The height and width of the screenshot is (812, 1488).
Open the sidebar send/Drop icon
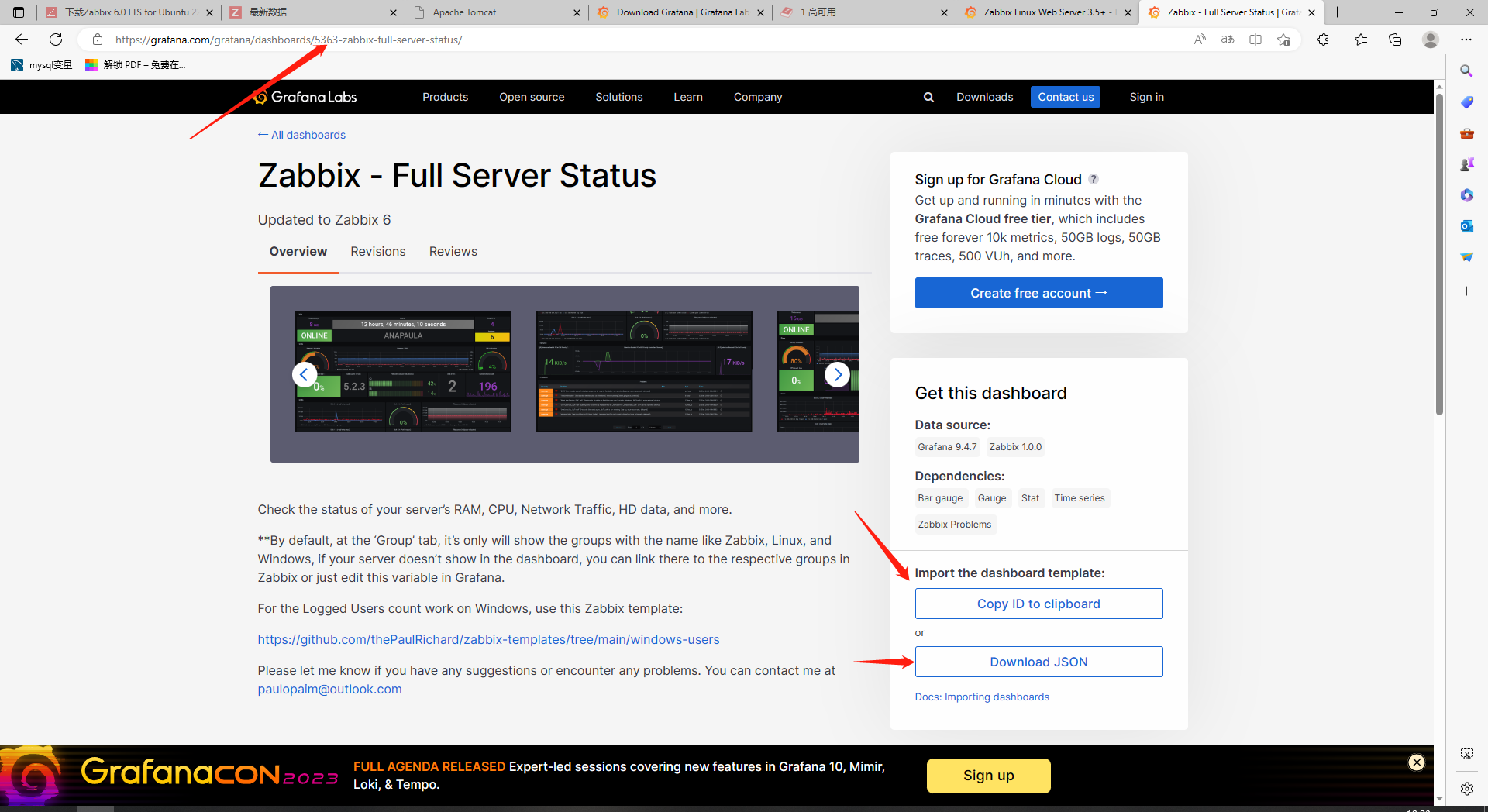click(1466, 257)
